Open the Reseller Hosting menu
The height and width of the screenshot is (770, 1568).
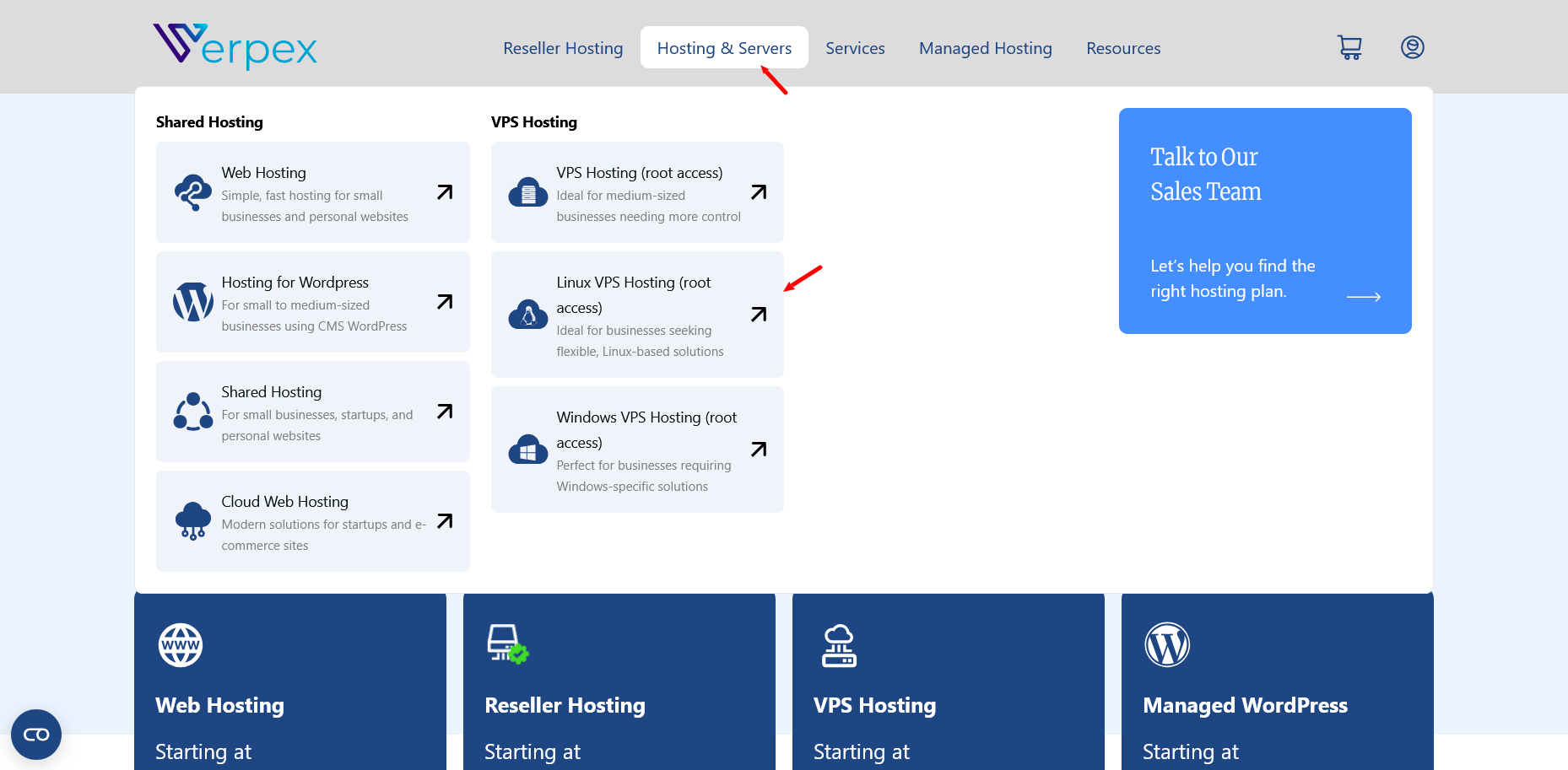[563, 48]
